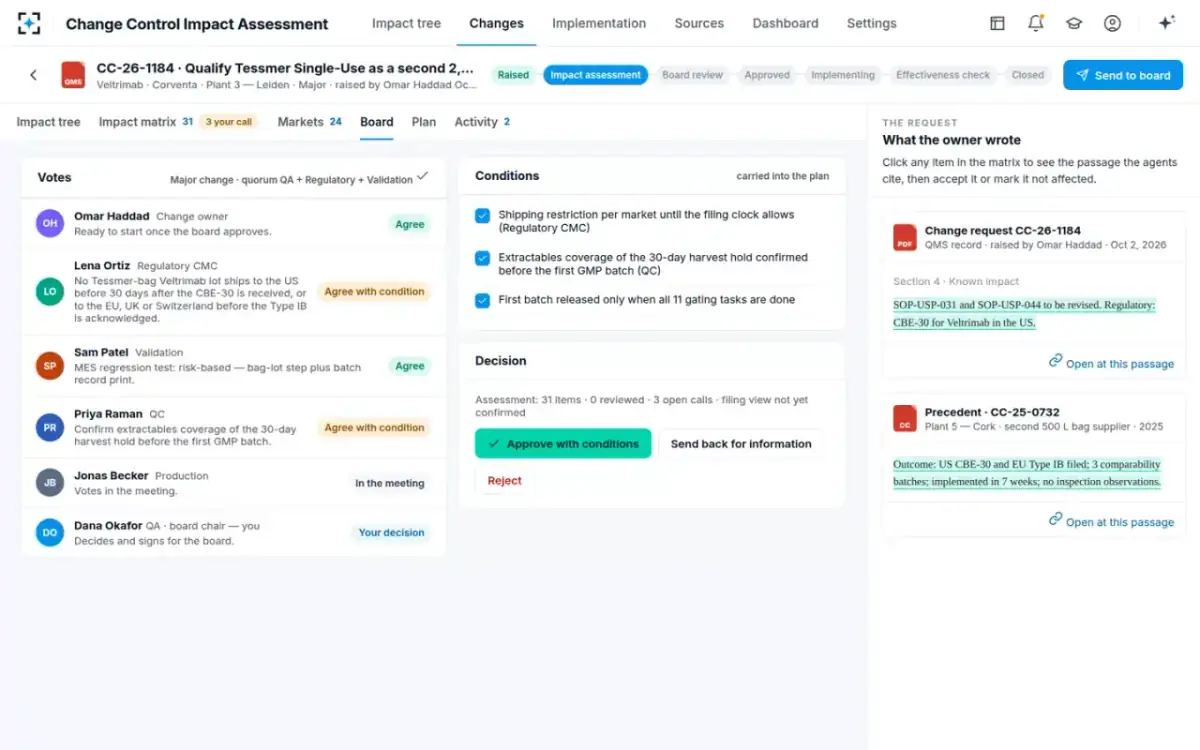Screen dimensions: 1200x750
Task: Click the Closed stage pill
Action: tap(1028, 75)
